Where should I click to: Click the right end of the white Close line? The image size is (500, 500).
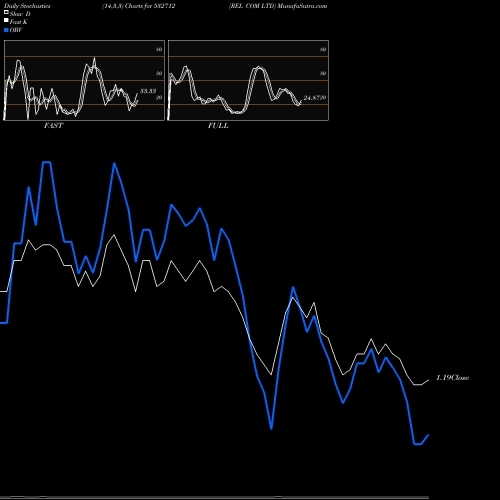pos(428,380)
